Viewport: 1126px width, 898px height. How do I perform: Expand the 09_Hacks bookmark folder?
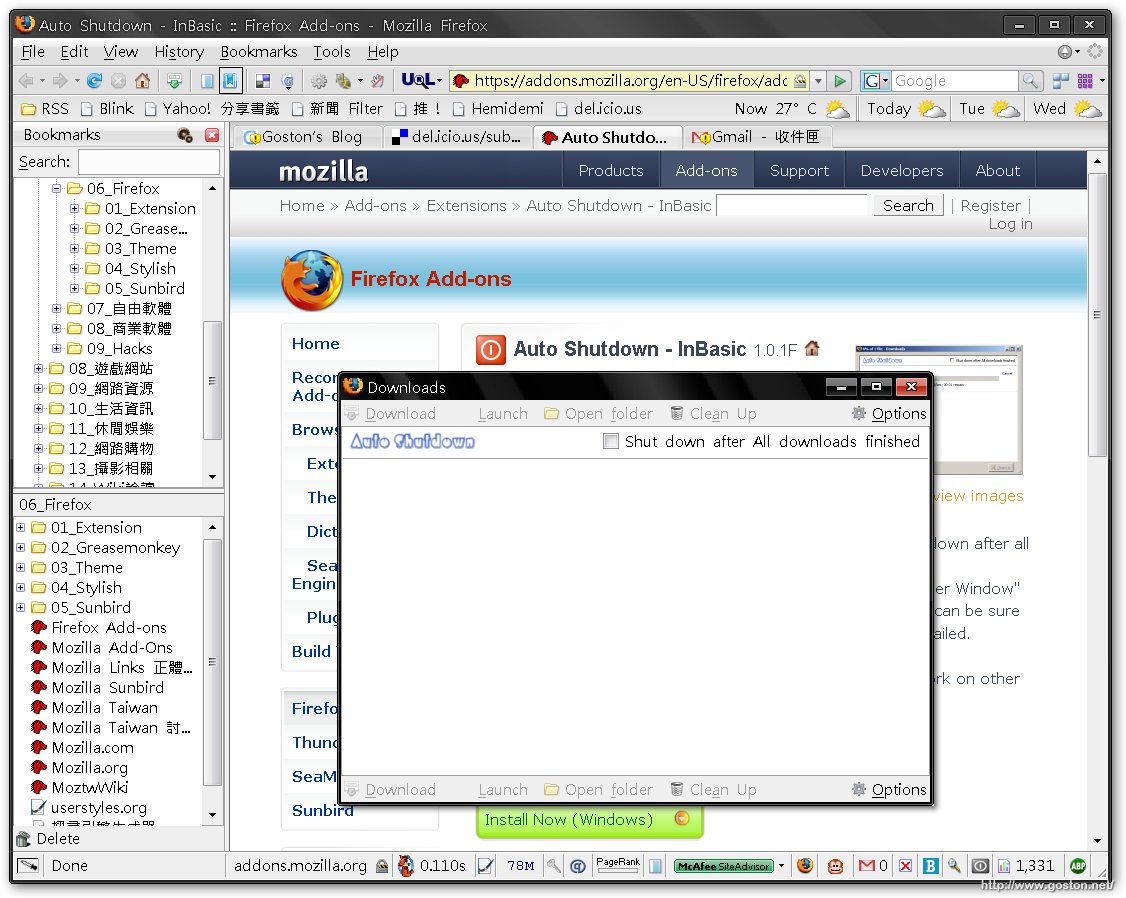click(56, 349)
